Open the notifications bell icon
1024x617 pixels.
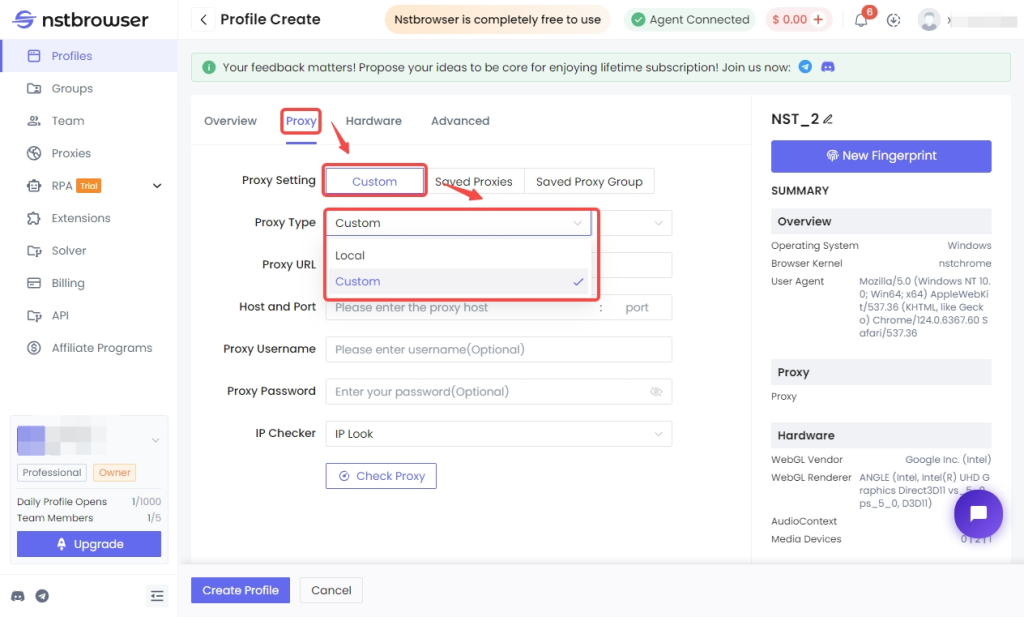(861, 20)
